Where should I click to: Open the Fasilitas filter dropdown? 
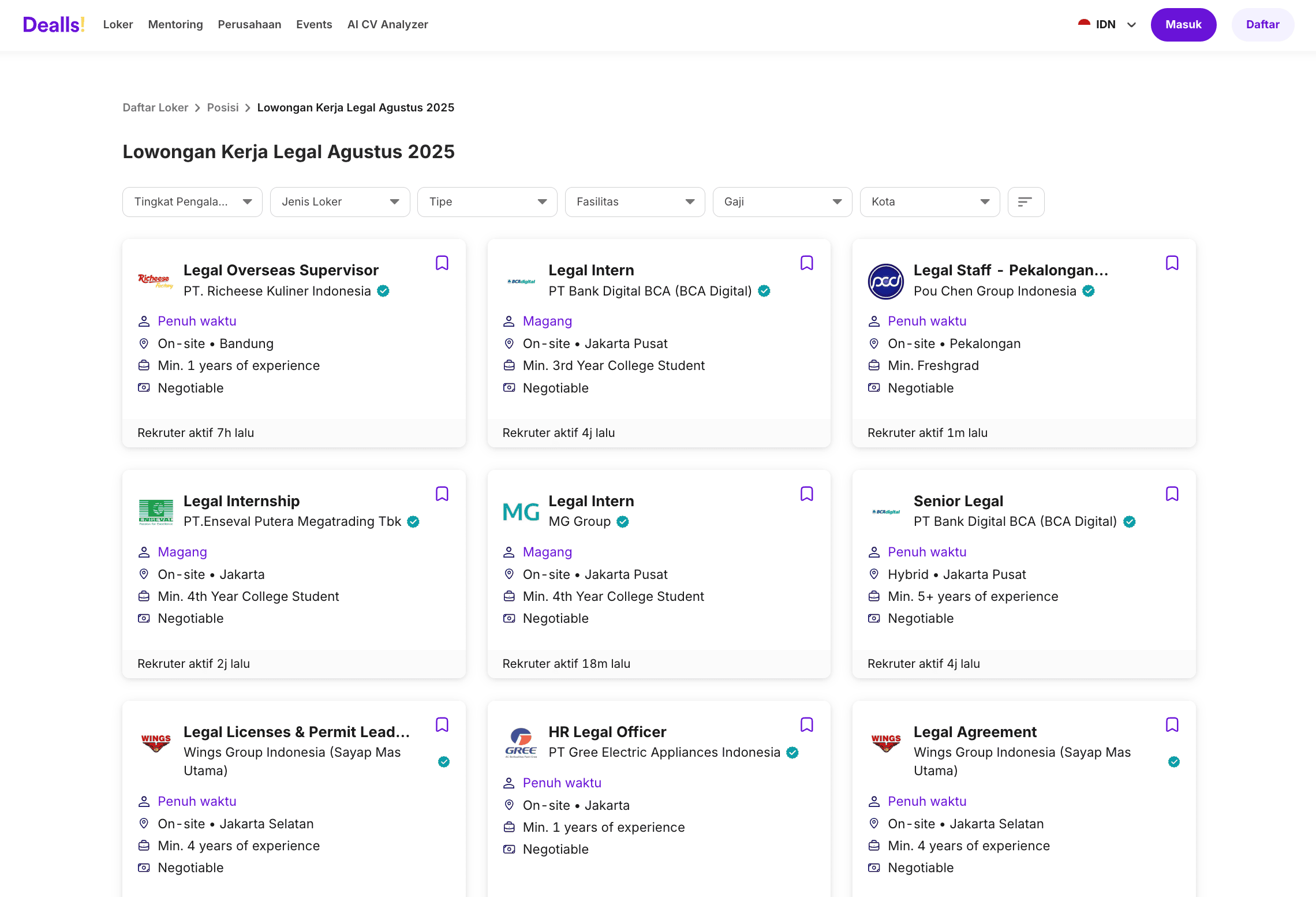coord(635,202)
